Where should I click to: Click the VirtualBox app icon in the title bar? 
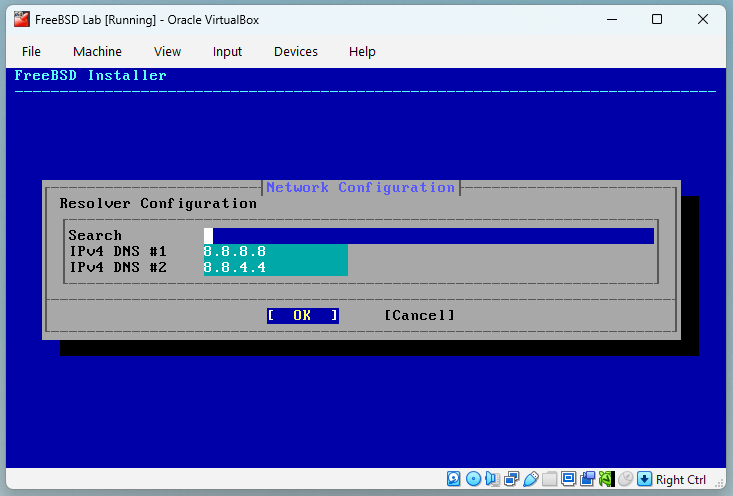22,20
